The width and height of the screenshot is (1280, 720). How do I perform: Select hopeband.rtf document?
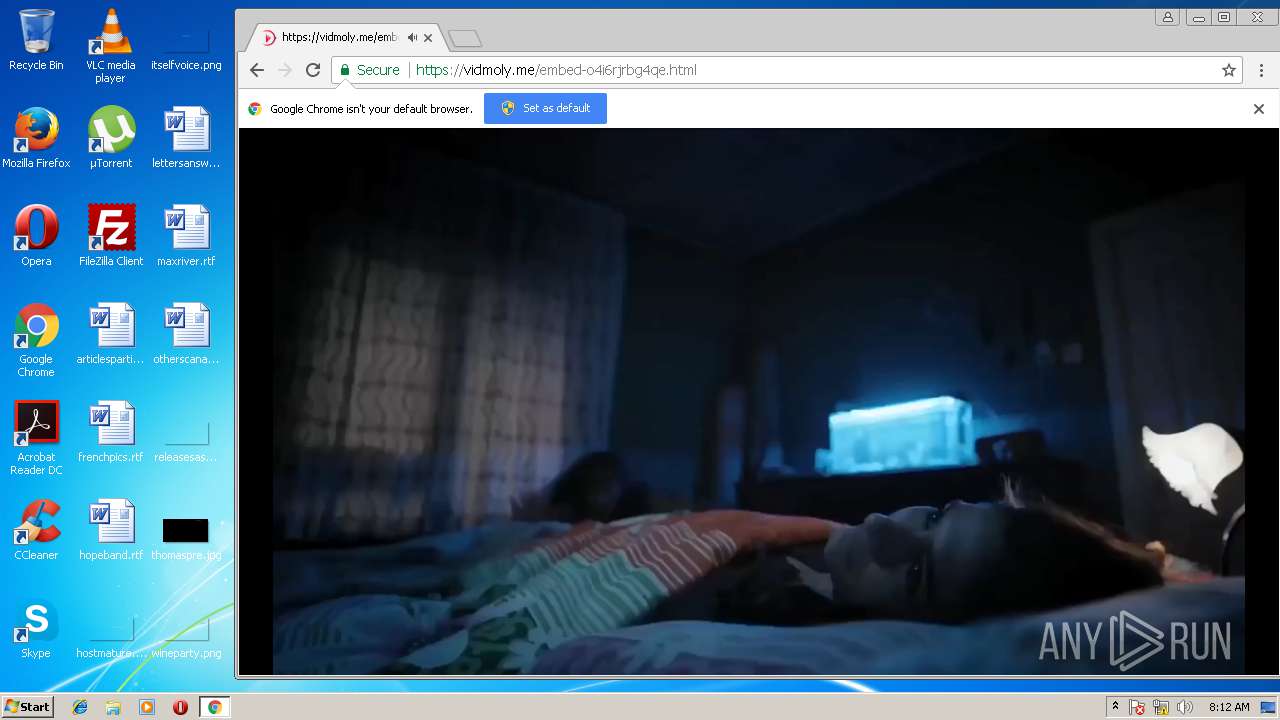(x=111, y=530)
